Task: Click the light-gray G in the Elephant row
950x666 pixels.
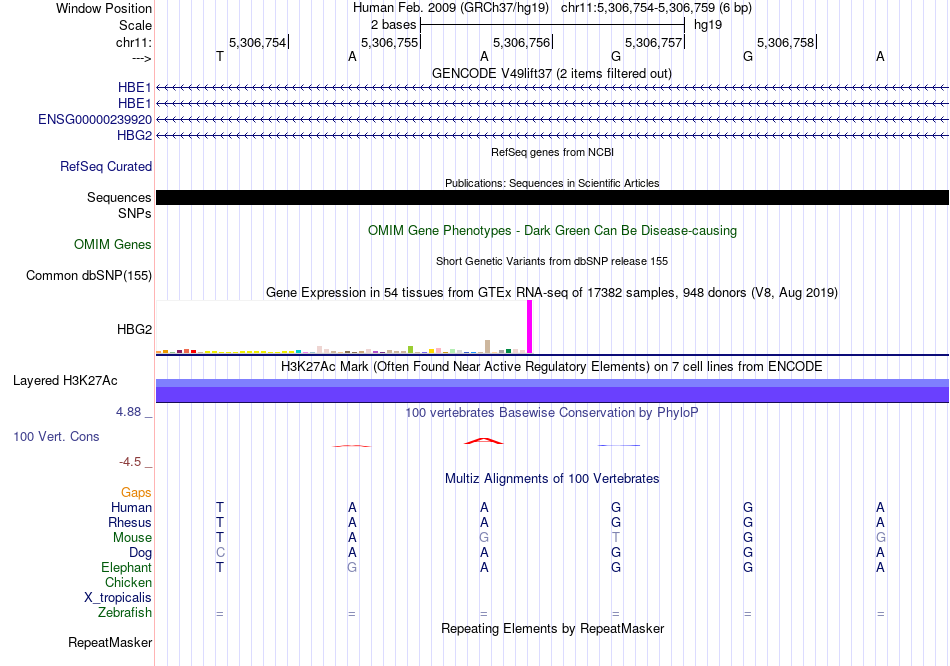Action: pyautogui.click(x=352, y=568)
